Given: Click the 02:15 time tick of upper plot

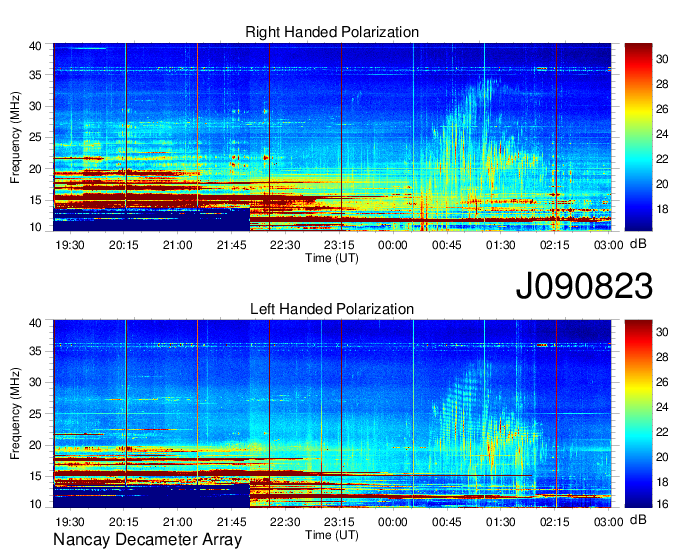Looking at the screenshot, I should pos(555,245).
